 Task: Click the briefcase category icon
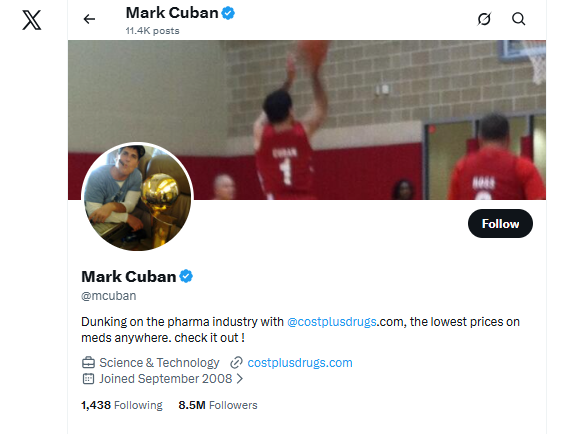coord(88,362)
